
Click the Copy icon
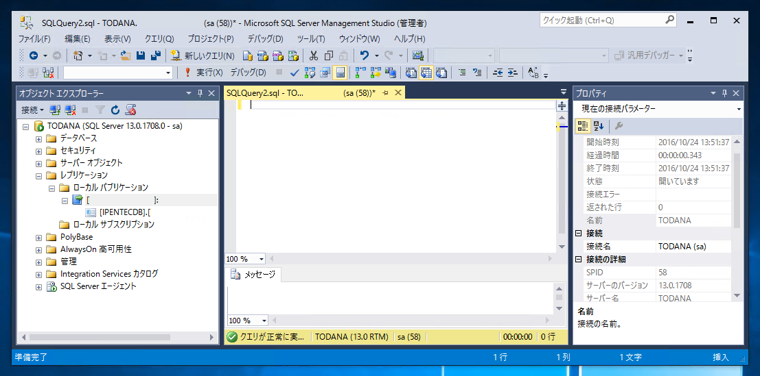329,56
